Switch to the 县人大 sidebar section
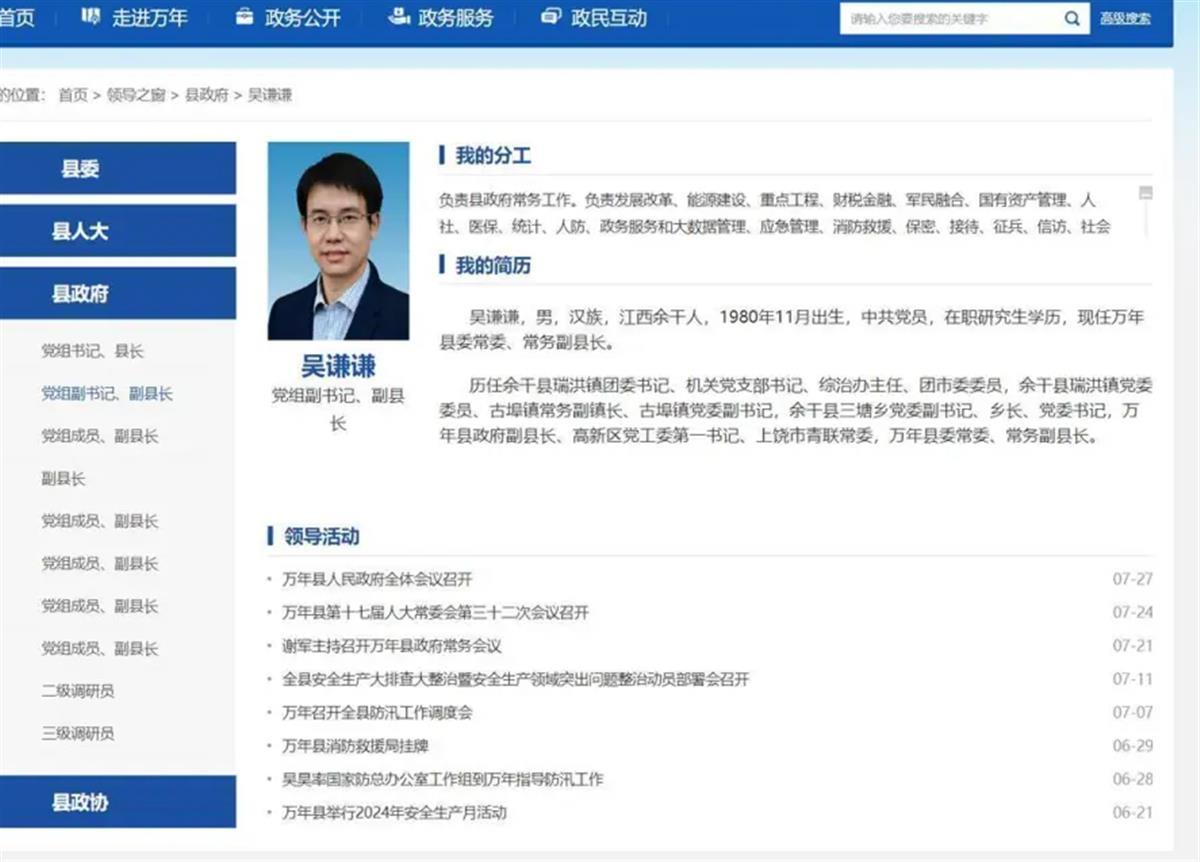 (119, 230)
